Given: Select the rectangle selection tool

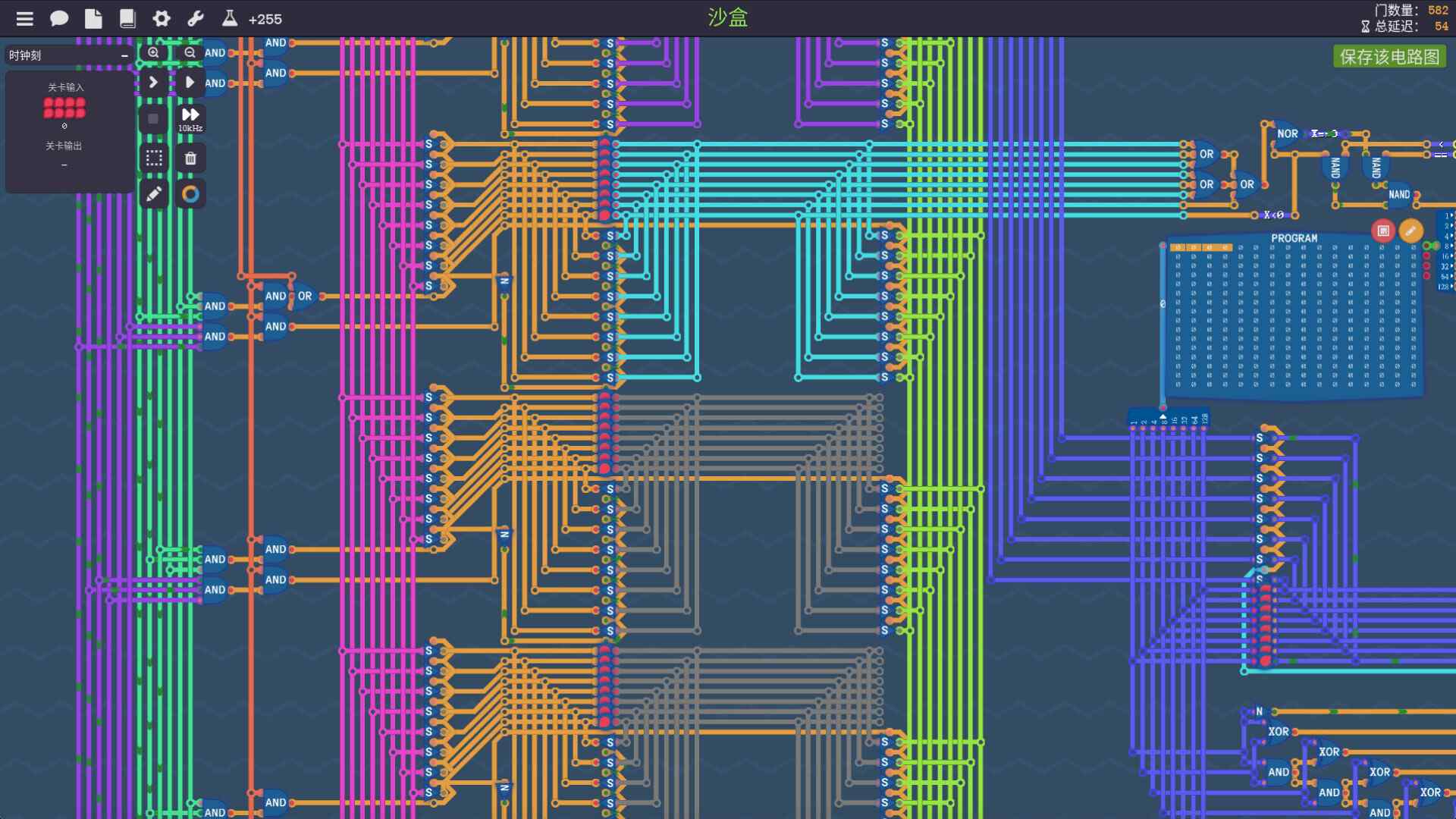Looking at the screenshot, I should (x=153, y=158).
